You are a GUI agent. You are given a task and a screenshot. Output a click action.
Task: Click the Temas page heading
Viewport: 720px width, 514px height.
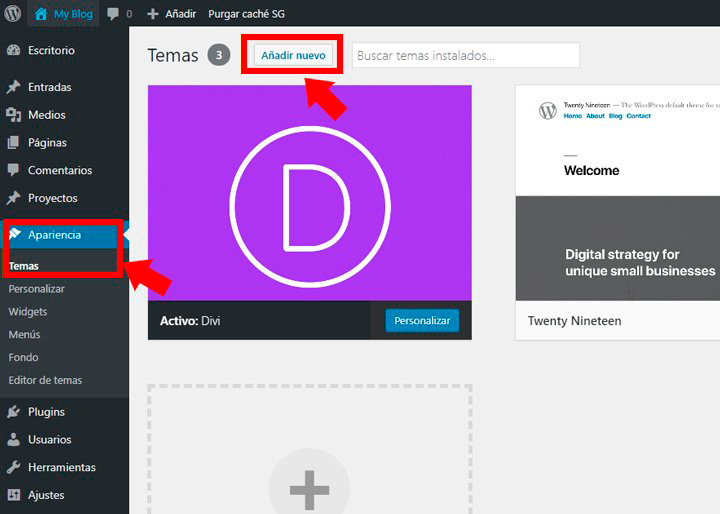[173, 56]
